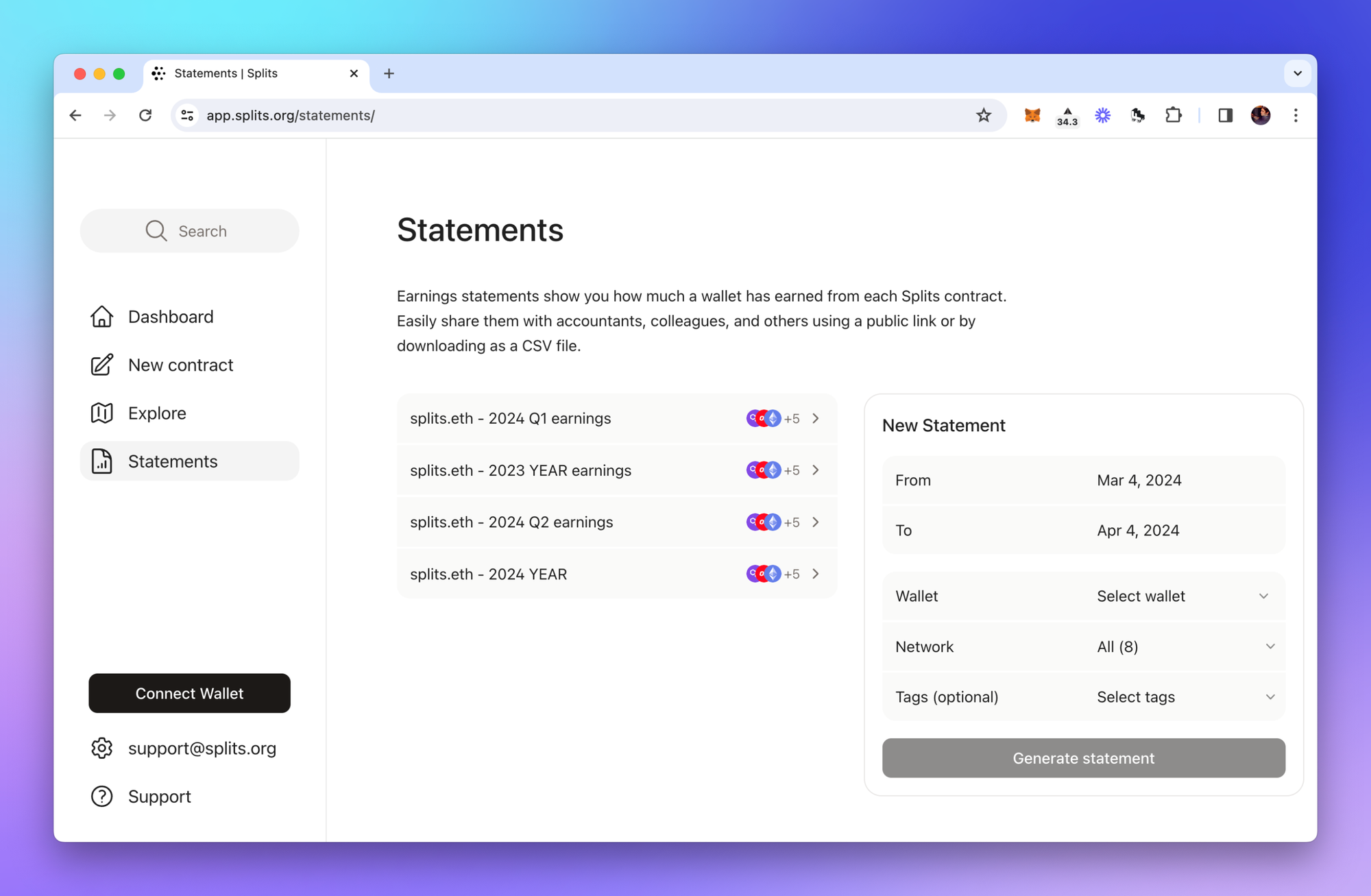The image size is (1371, 896).
Task: Open the browser Extensions puzzle icon
Action: (1173, 115)
